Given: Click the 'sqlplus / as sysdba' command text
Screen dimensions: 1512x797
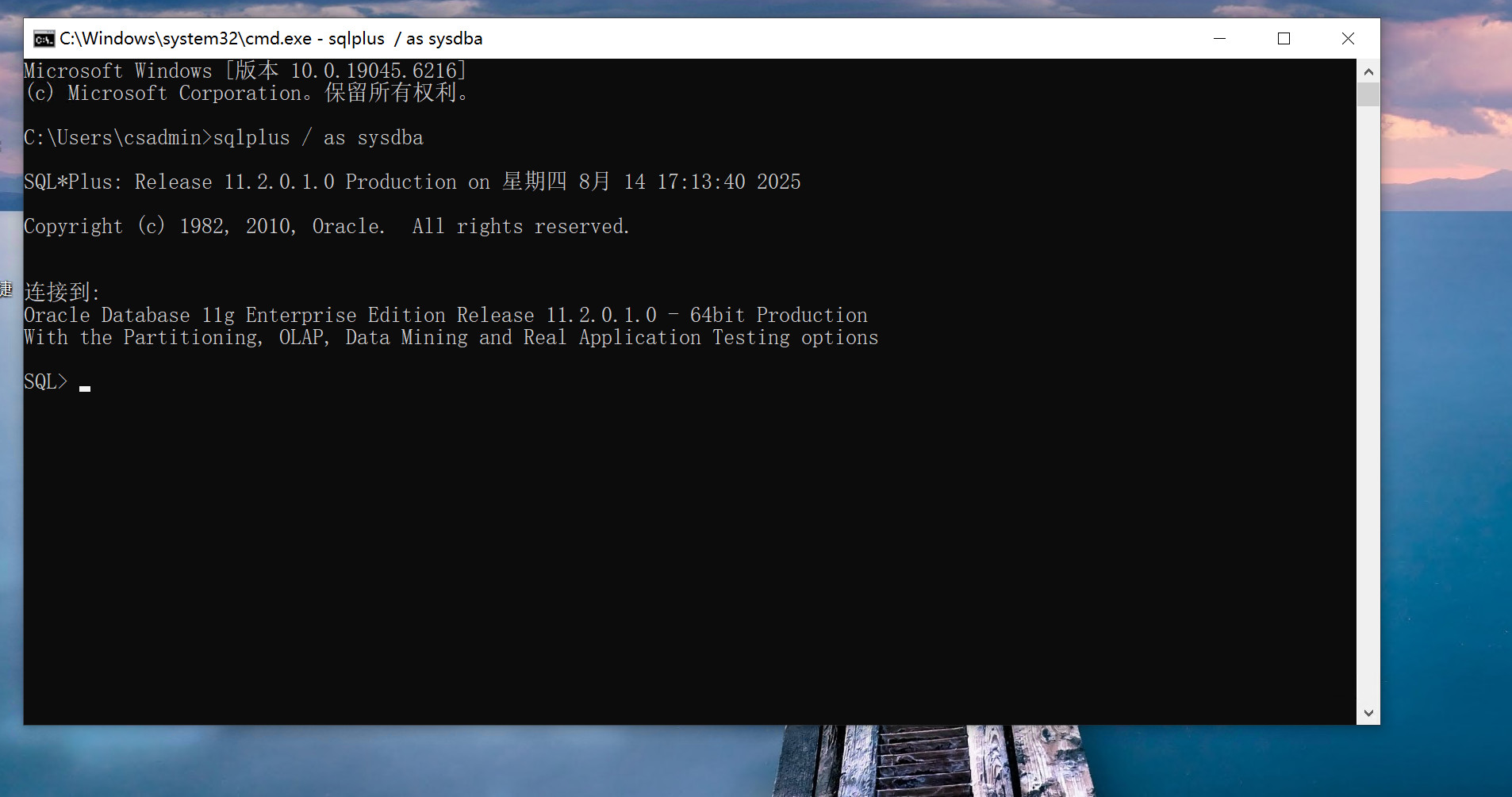Looking at the screenshot, I should pyautogui.click(x=317, y=138).
